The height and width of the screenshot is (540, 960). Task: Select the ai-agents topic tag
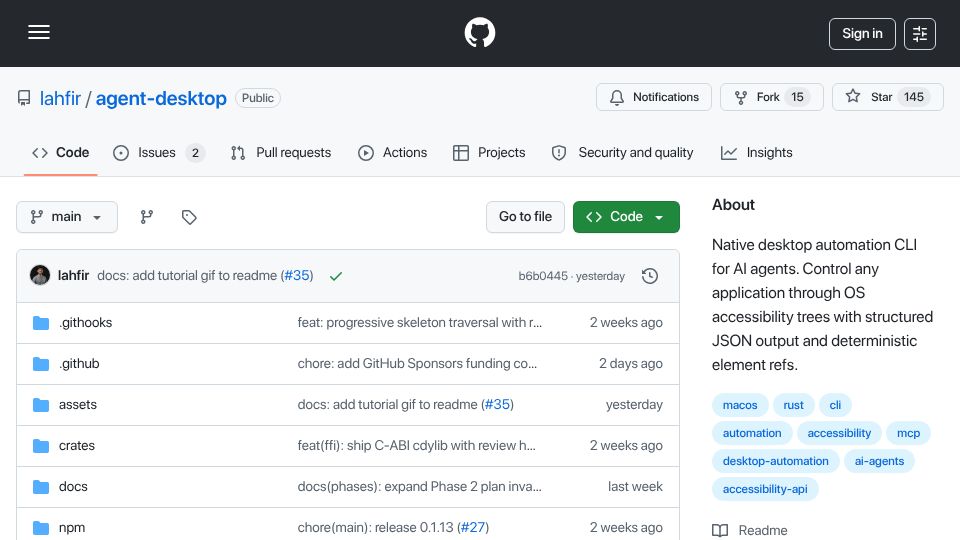pos(879,462)
